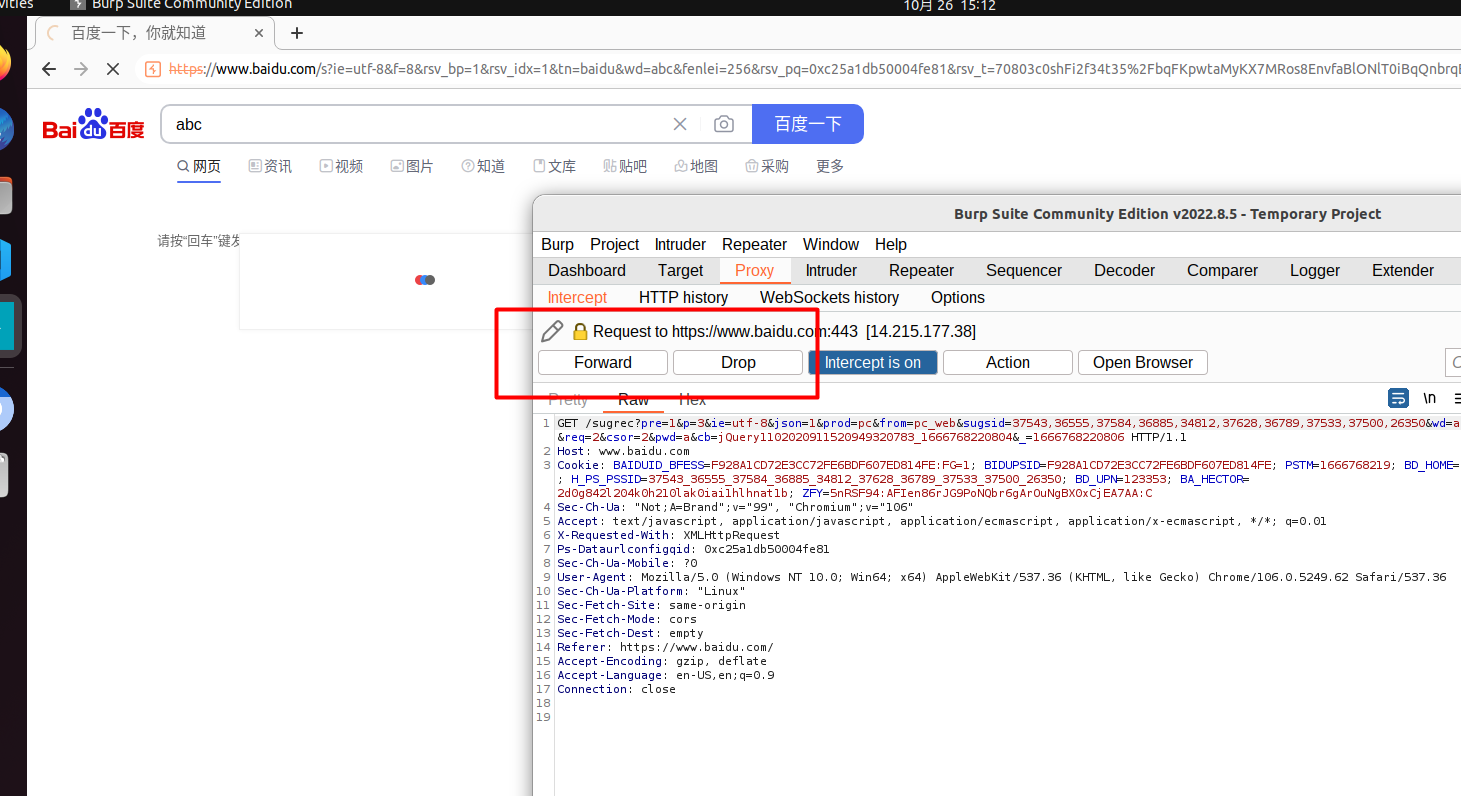Switch to the Comparer tab
This screenshot has width=1461, height=796.
click(x=1222, y=270)
